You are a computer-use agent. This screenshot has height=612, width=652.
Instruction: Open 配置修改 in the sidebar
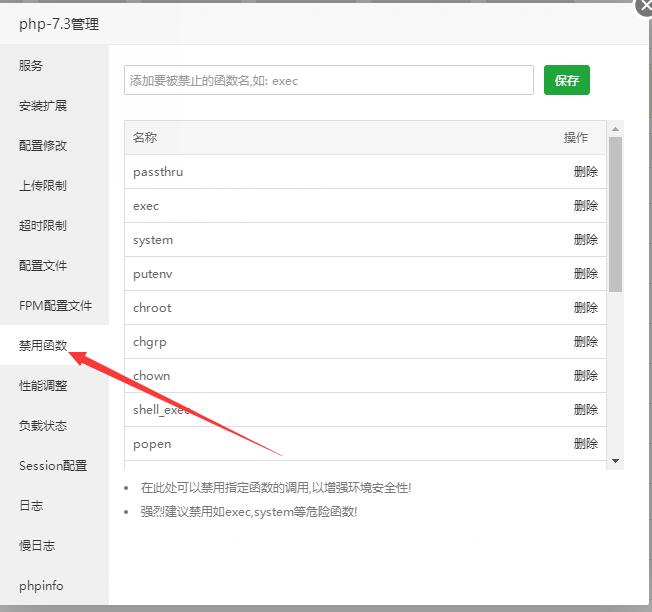(x=43, y=146)
